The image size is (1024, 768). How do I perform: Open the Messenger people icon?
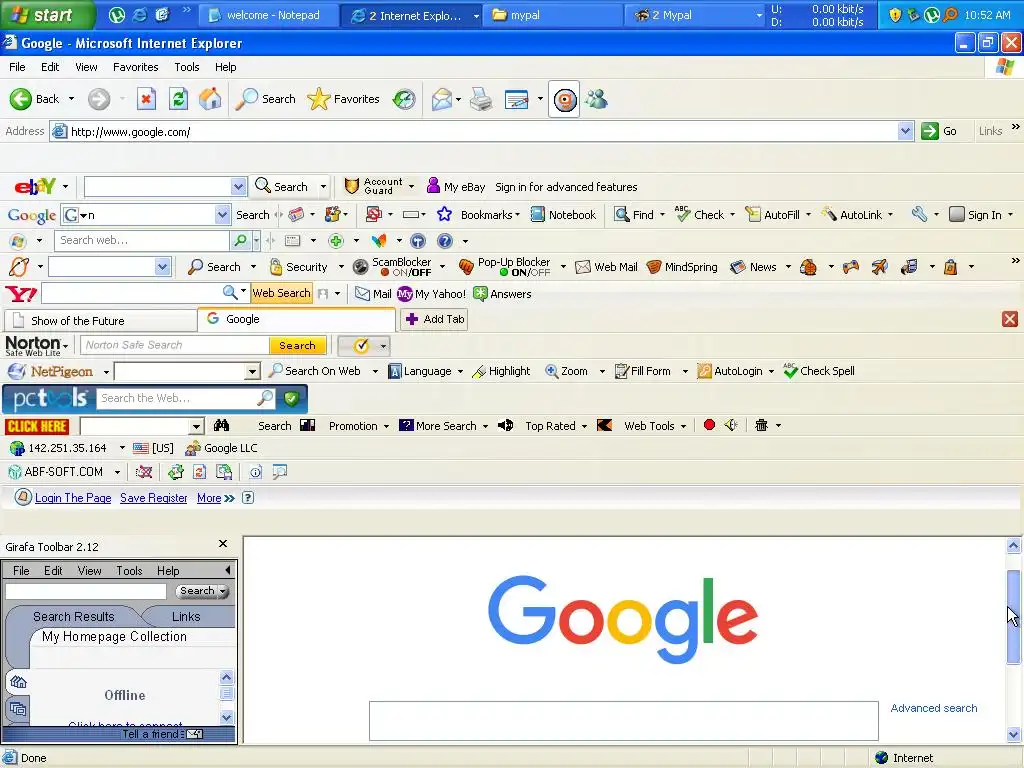coord(596,99)
